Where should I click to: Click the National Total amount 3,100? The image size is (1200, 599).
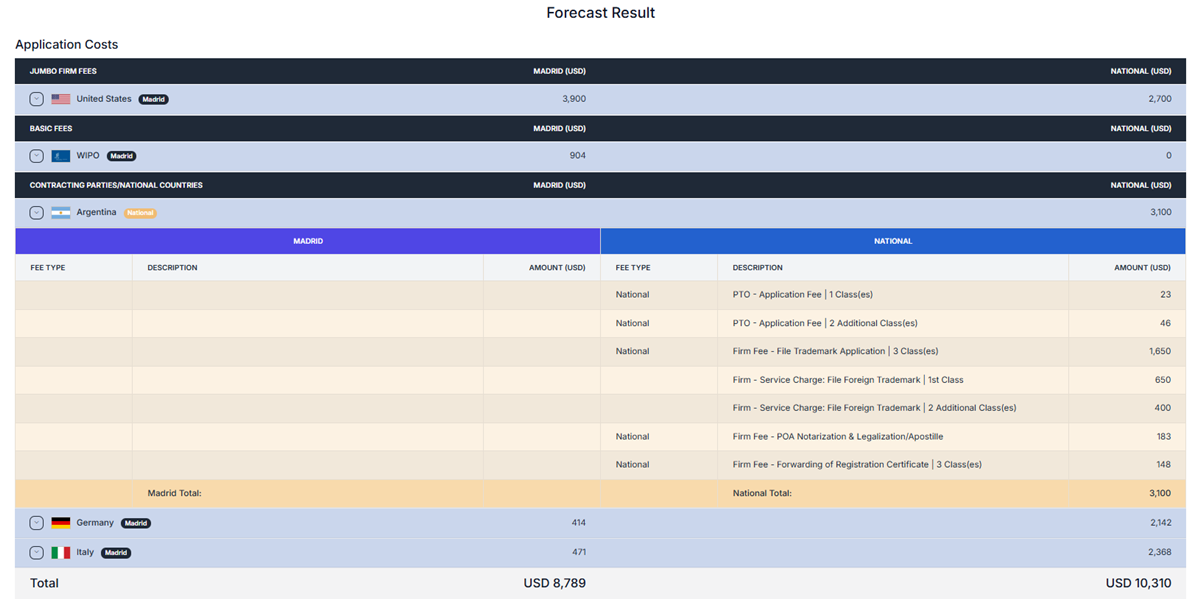pos(1159,493)
